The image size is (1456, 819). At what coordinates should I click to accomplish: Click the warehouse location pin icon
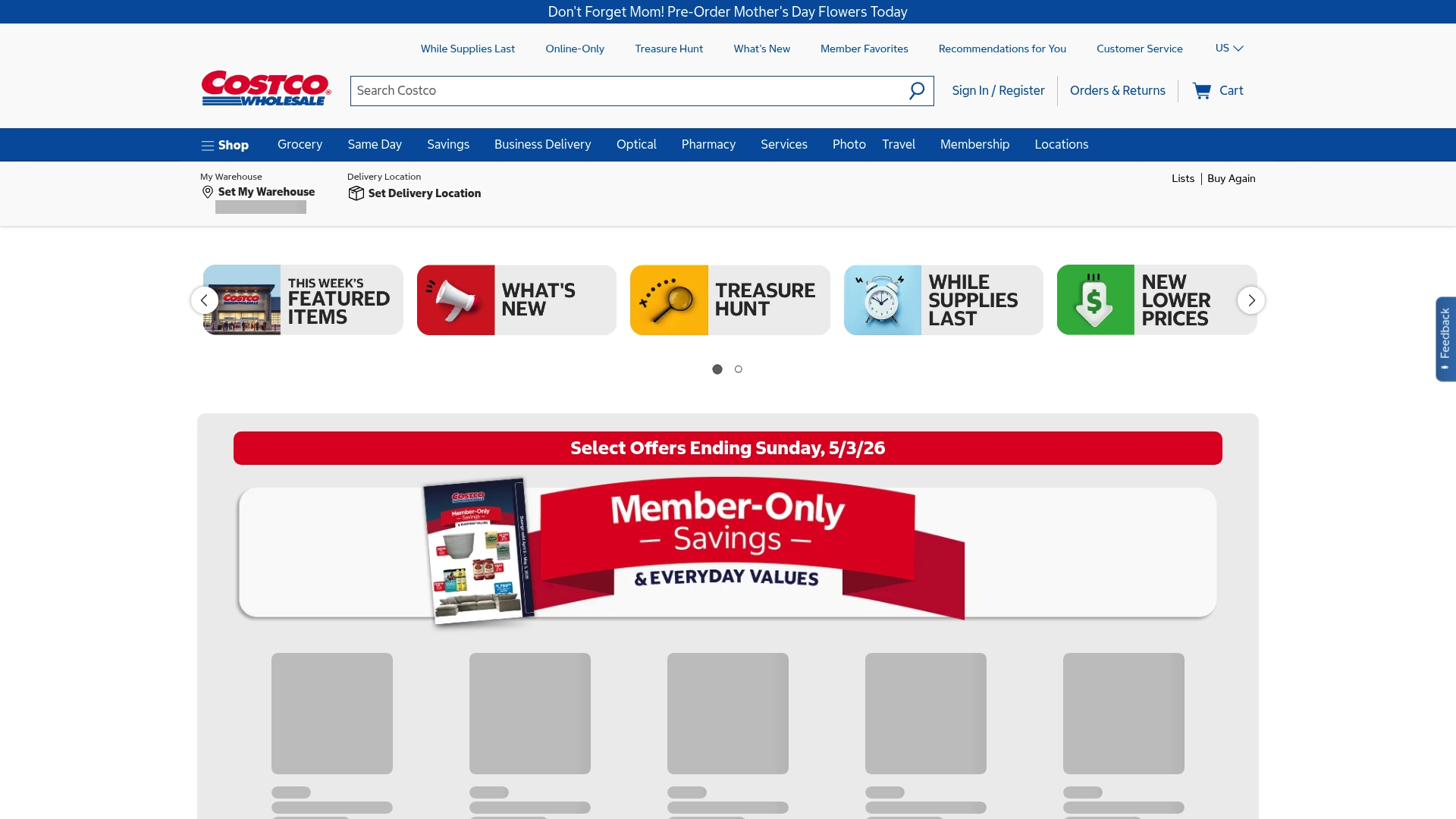208,193
